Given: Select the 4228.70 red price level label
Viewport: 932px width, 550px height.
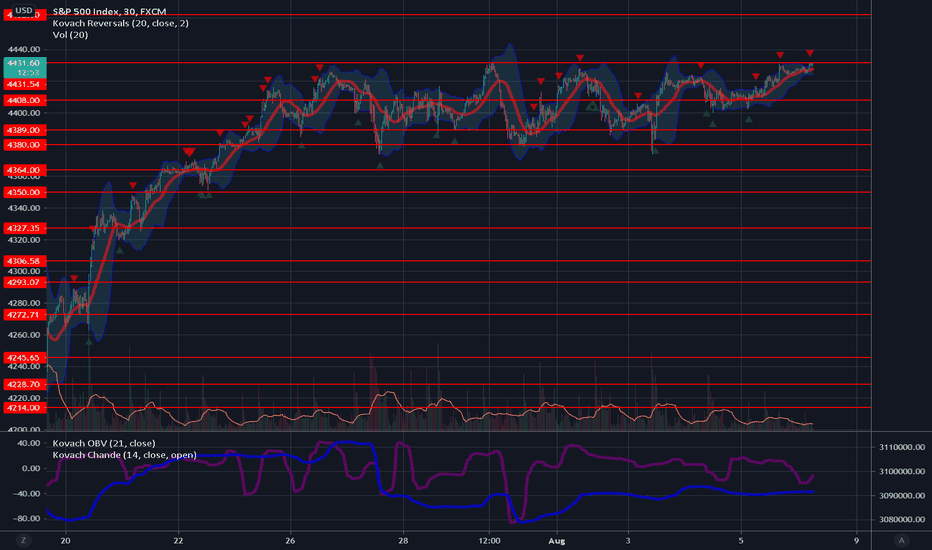Looking at the screenshot, I should click(24, 385).
